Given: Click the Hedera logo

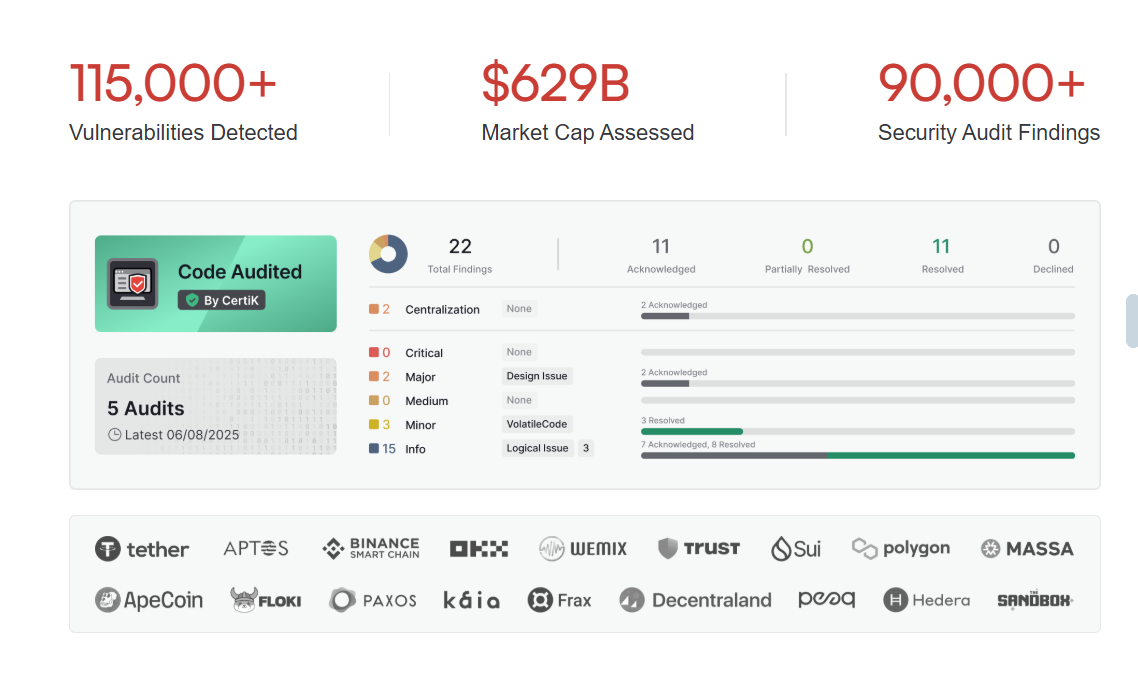Looking at the screenshot, I should click(926, 600).
